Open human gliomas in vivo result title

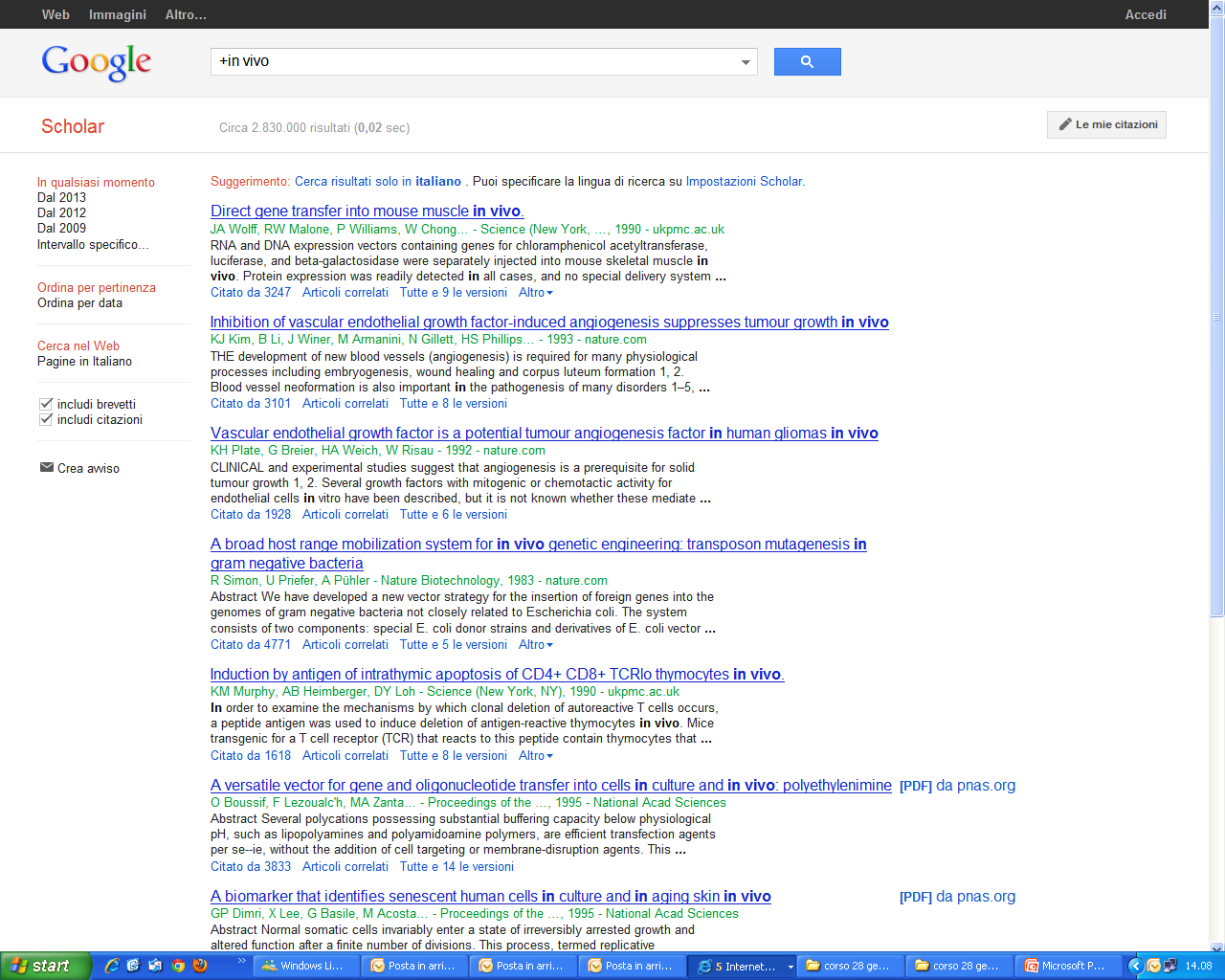tap(545, 433)
